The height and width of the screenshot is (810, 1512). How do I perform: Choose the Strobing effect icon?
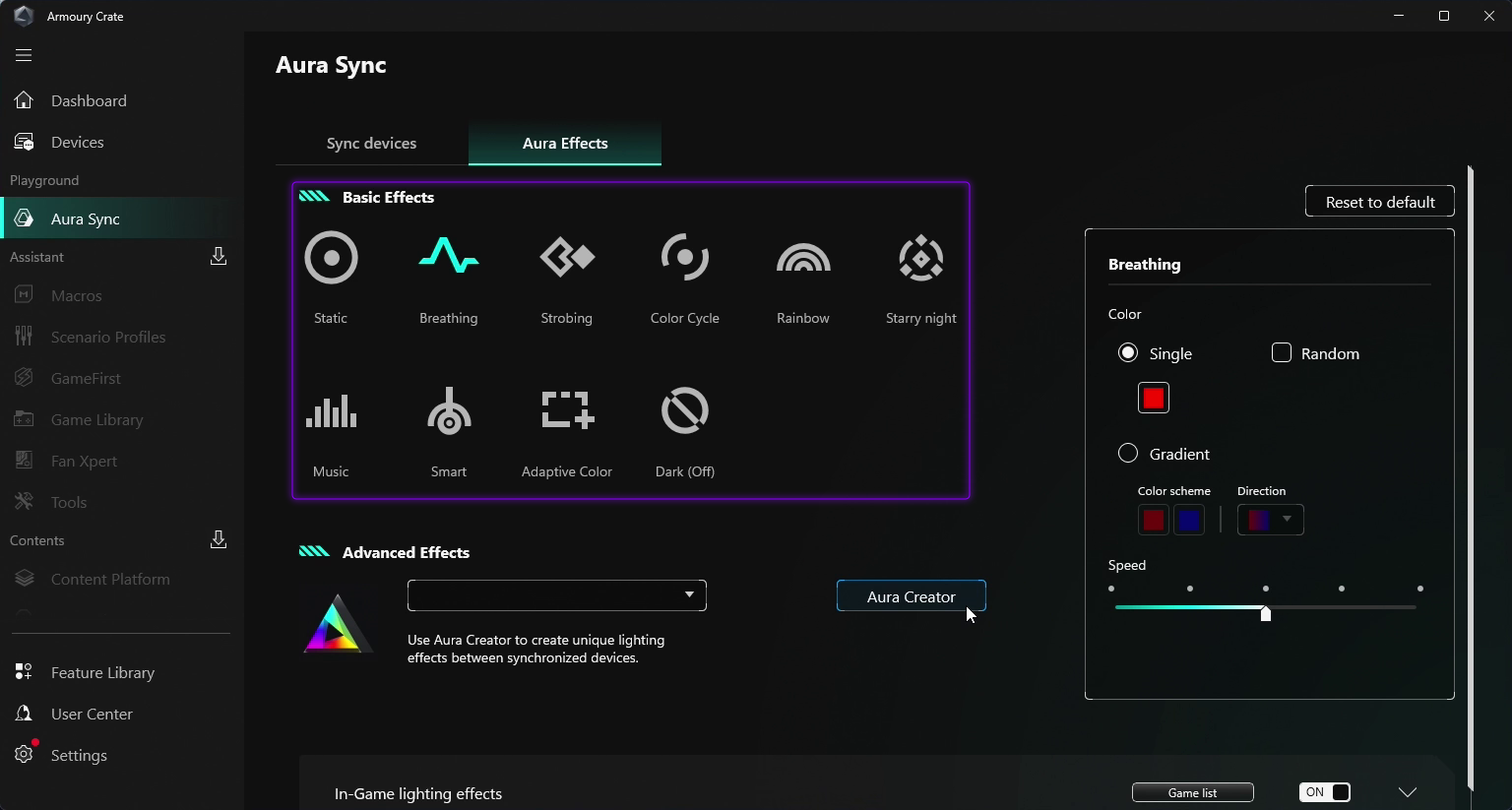pyautogui.click(x=567, y=259)
